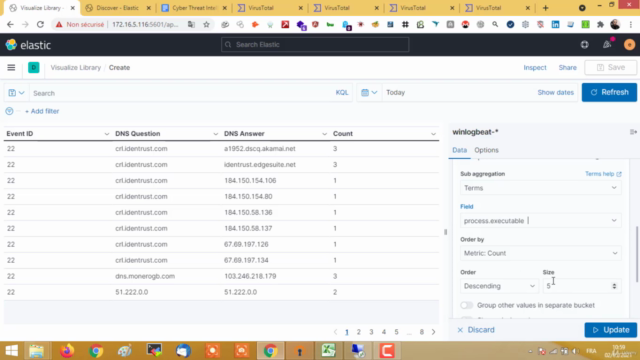Click the translate page icon
The width and height of the screenshot is (640, 360).
coord(191,24)
